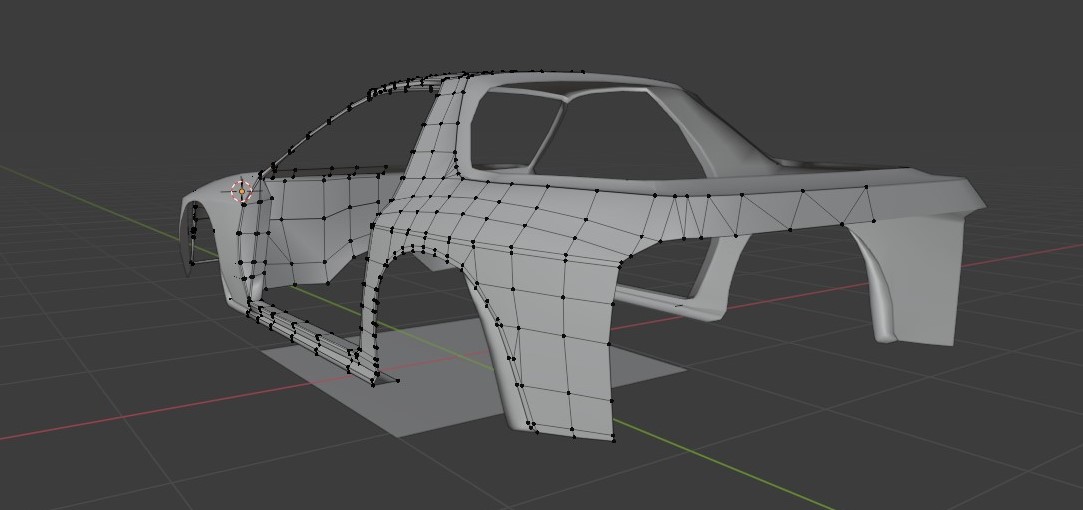Viewport: 1083px width, 510px height.
Task: Click the 3D cursor crosshair near the hood
Action: pos(241,191)
